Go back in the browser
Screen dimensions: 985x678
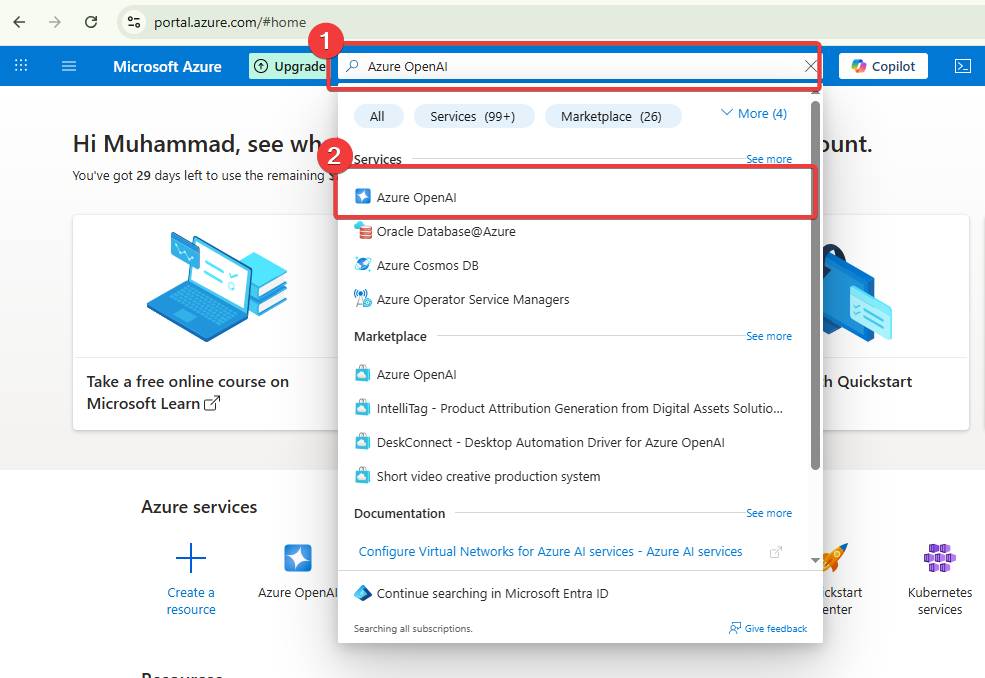19,22
